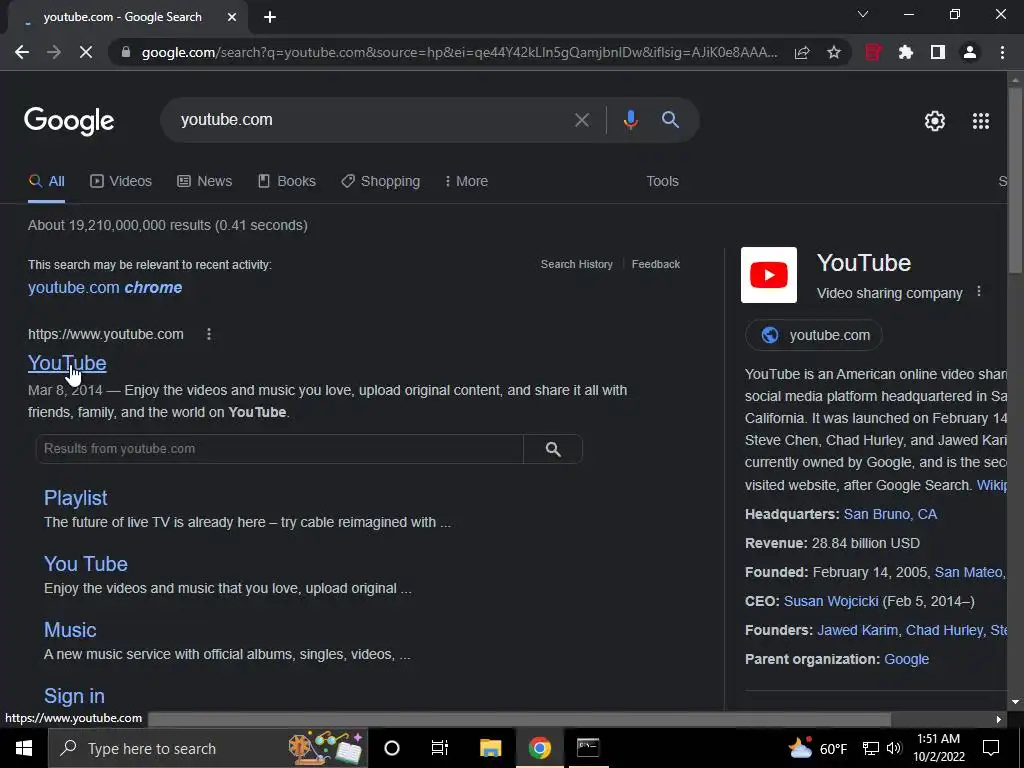The image size is (1024, 768).
Task: Open the weather 60°F taskbar widget
Action: pyautogui.click(x=818, y=748)
